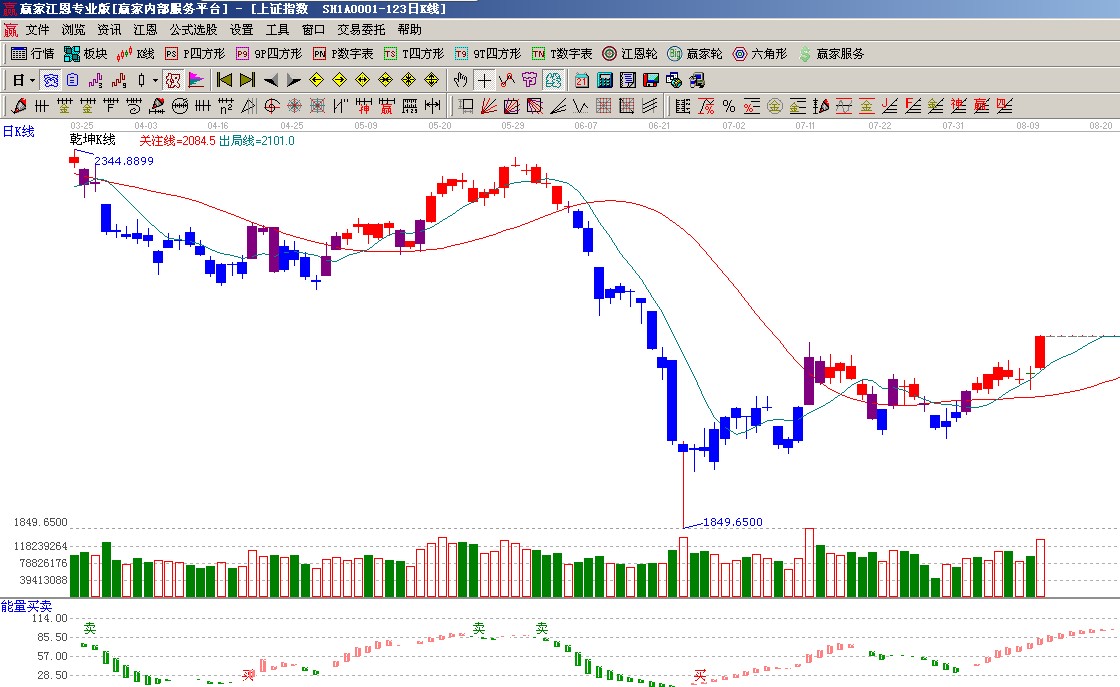This screenshot has height=687, width=1120.
Task: Click the 1849.6500 low price label
Action: coord(732,522)
